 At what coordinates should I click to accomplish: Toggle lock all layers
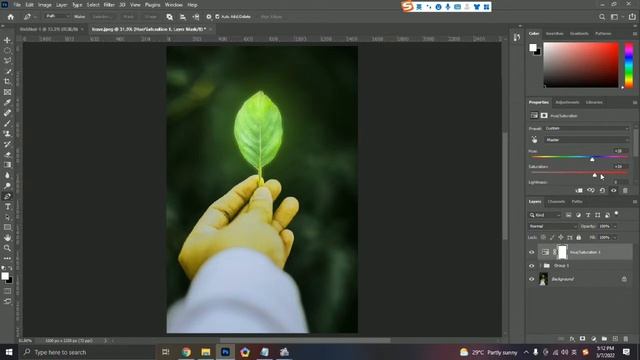pos(578,237)
